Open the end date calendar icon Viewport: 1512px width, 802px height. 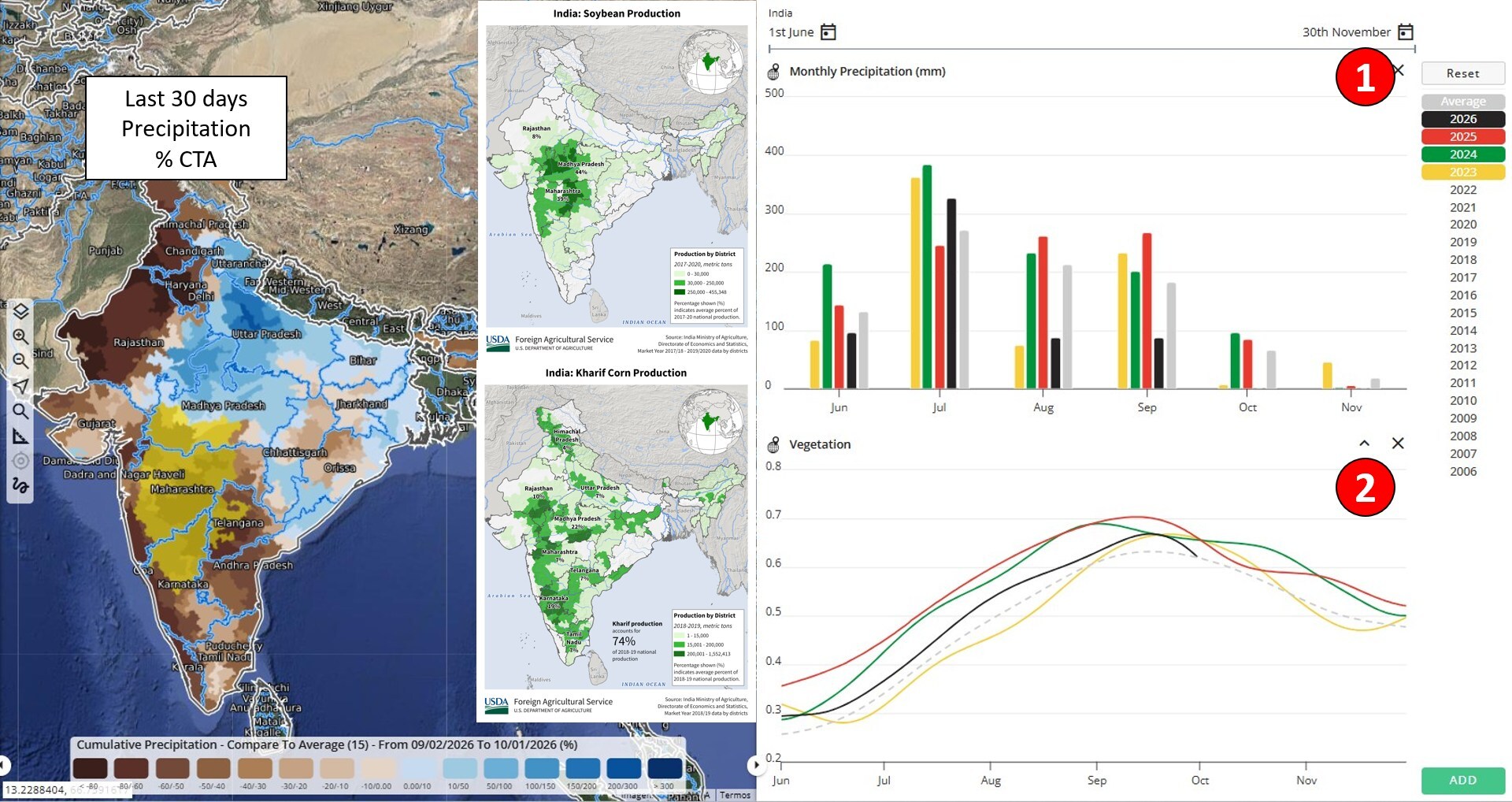(x=1406, y=32)
